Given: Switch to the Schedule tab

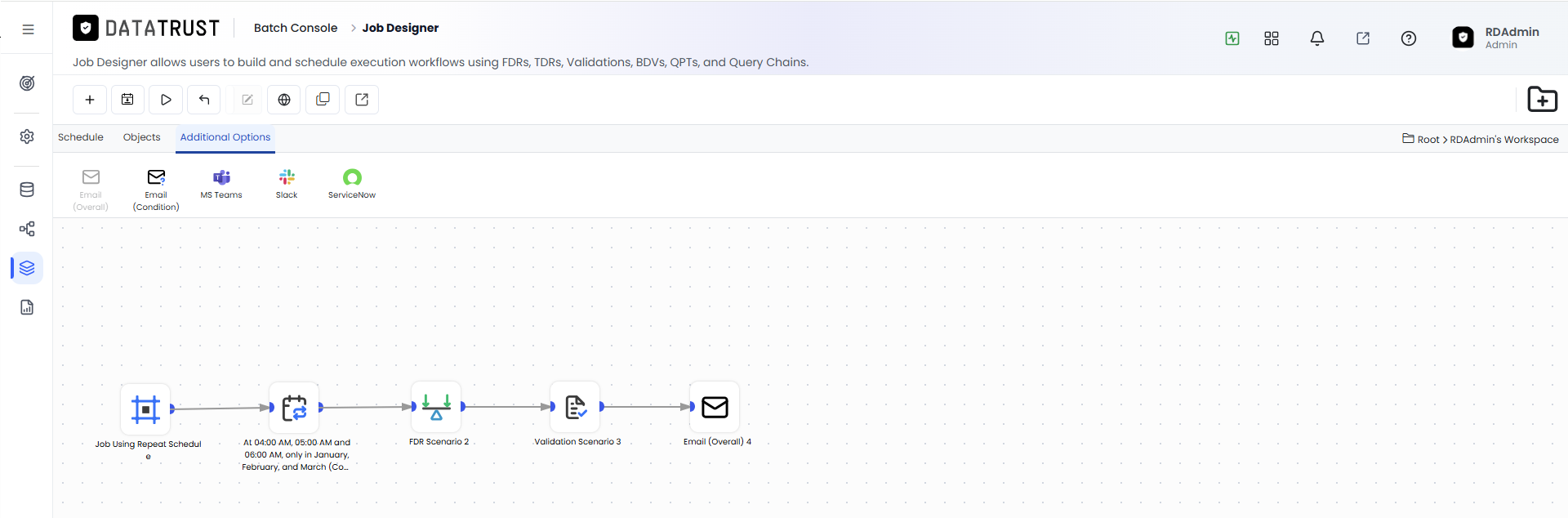Looking at the screenshot, I should (81, 137).
